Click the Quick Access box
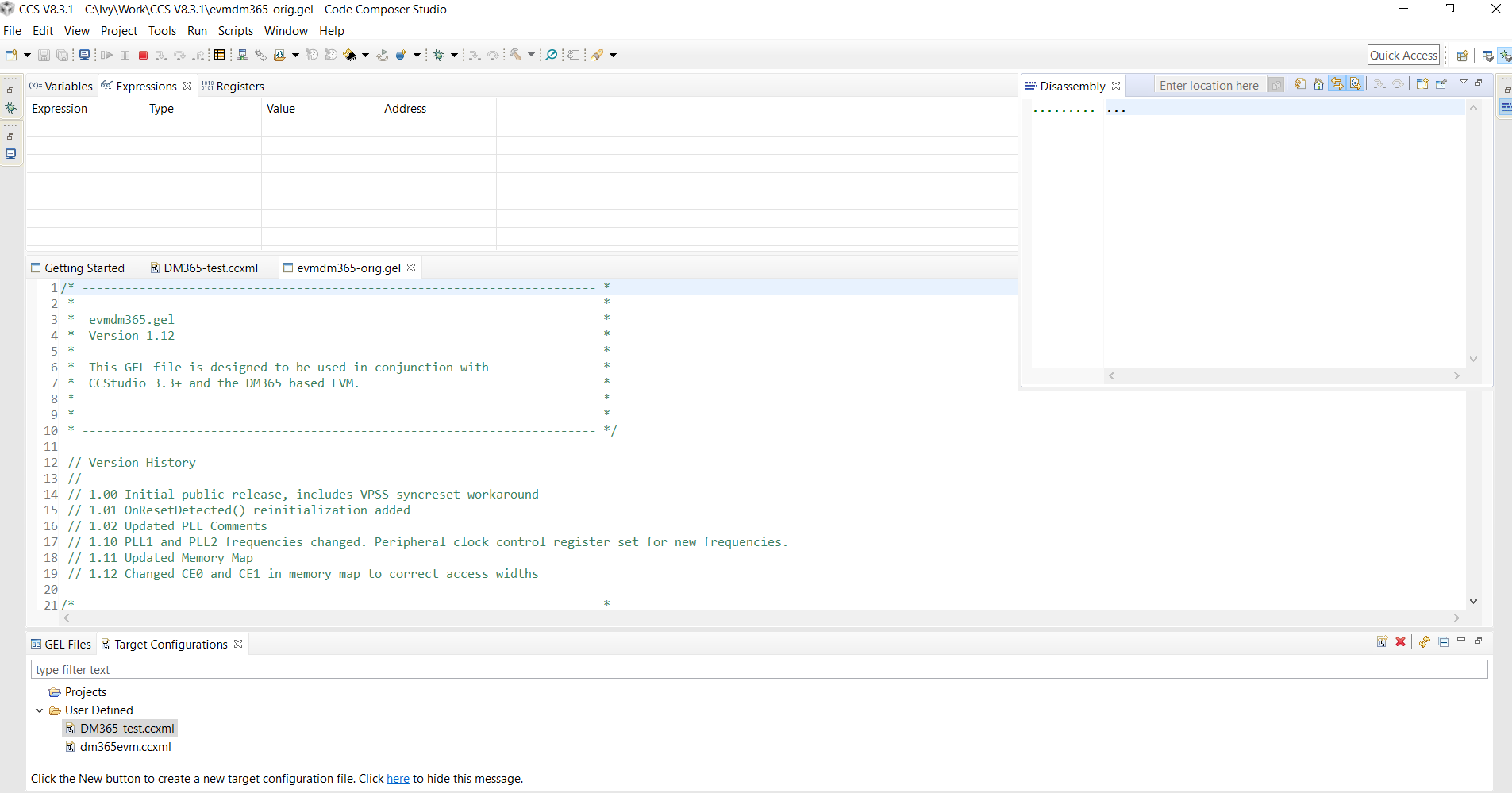This screenshot has width=1512, height=793. (1403, 55)
